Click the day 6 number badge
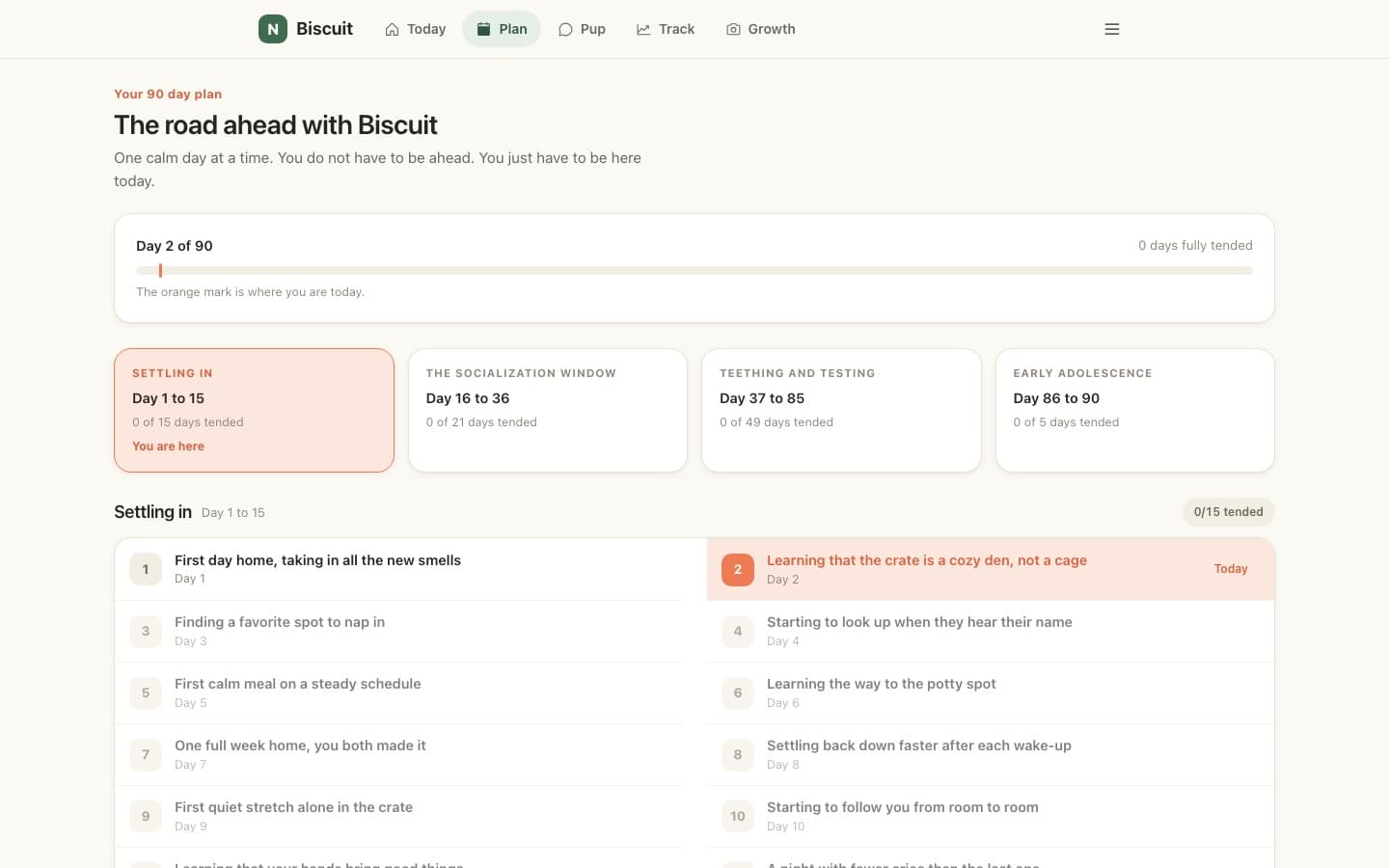Viewport: 1389px width, 868px height. 738,692
